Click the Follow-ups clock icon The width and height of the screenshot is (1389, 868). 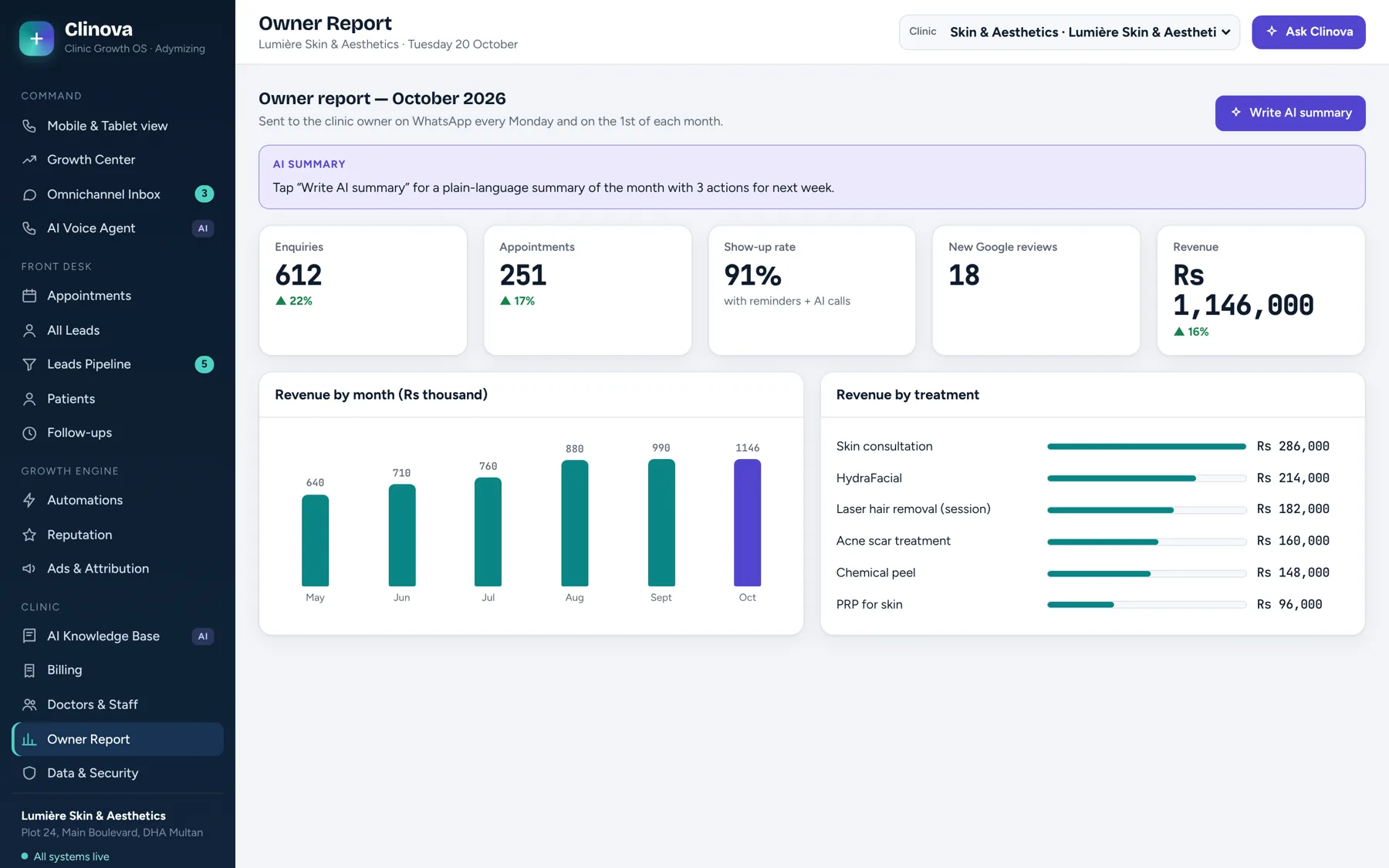(29, 433)
